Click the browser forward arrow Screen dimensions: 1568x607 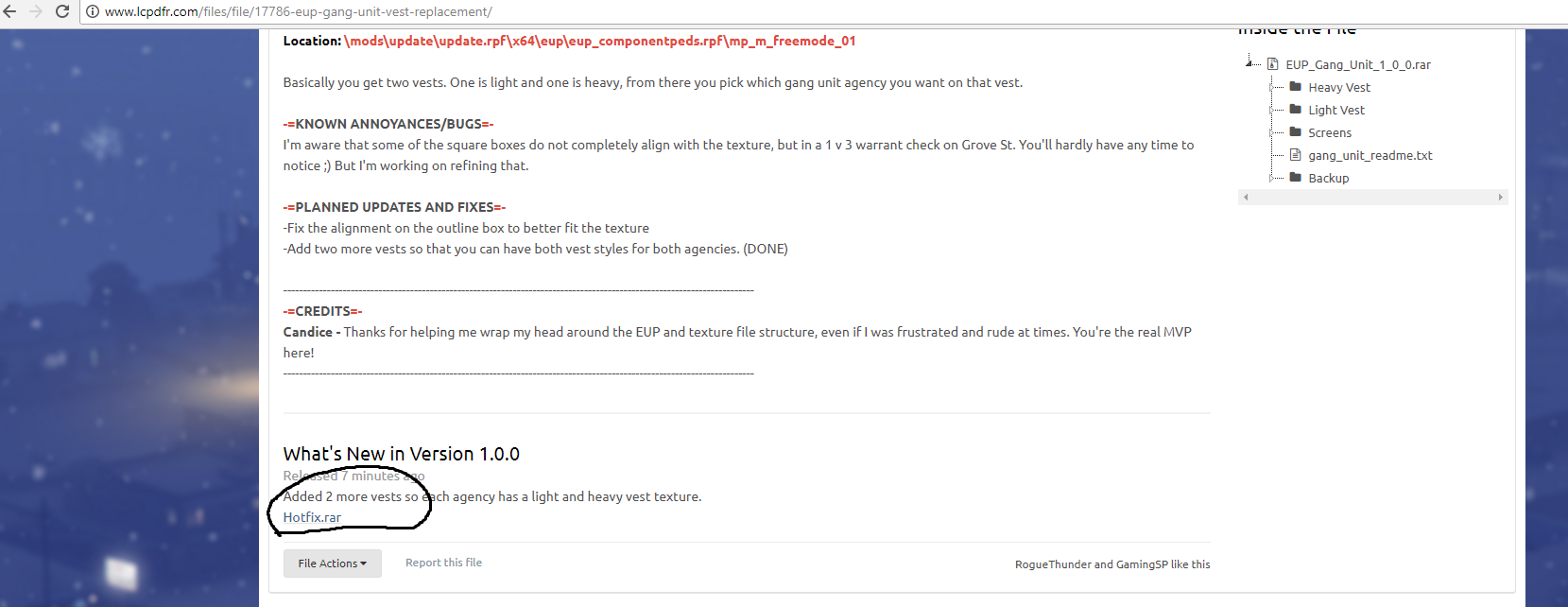[x=36, y=11]
